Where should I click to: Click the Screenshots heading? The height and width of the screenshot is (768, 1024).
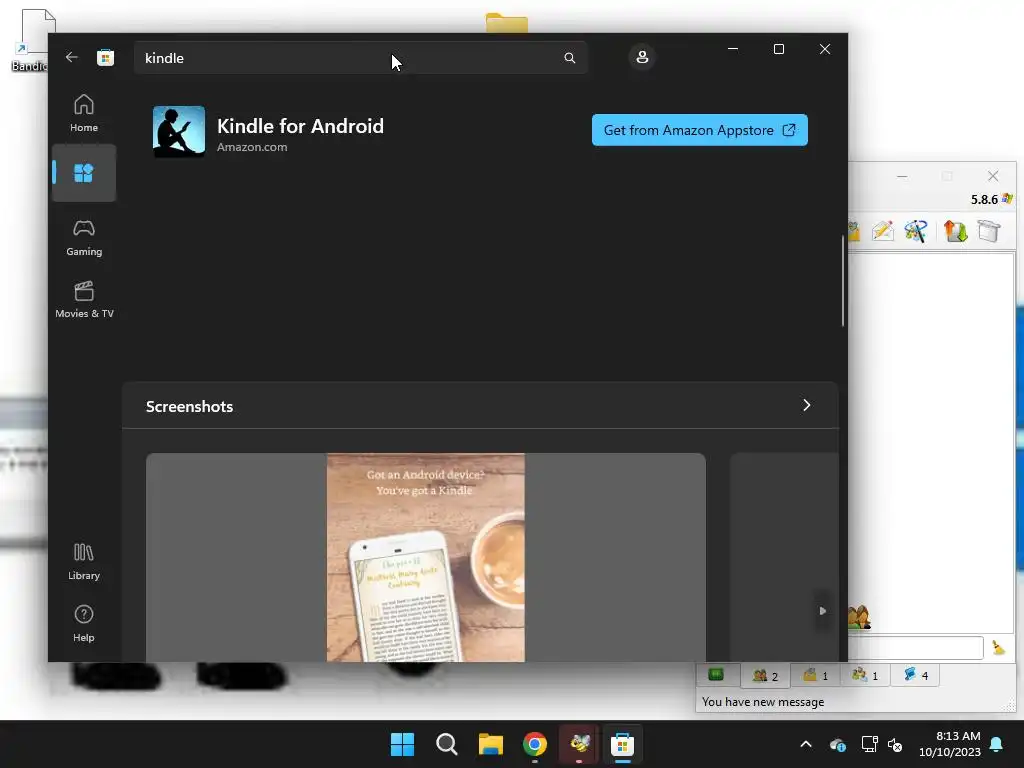tap(189, 407)
